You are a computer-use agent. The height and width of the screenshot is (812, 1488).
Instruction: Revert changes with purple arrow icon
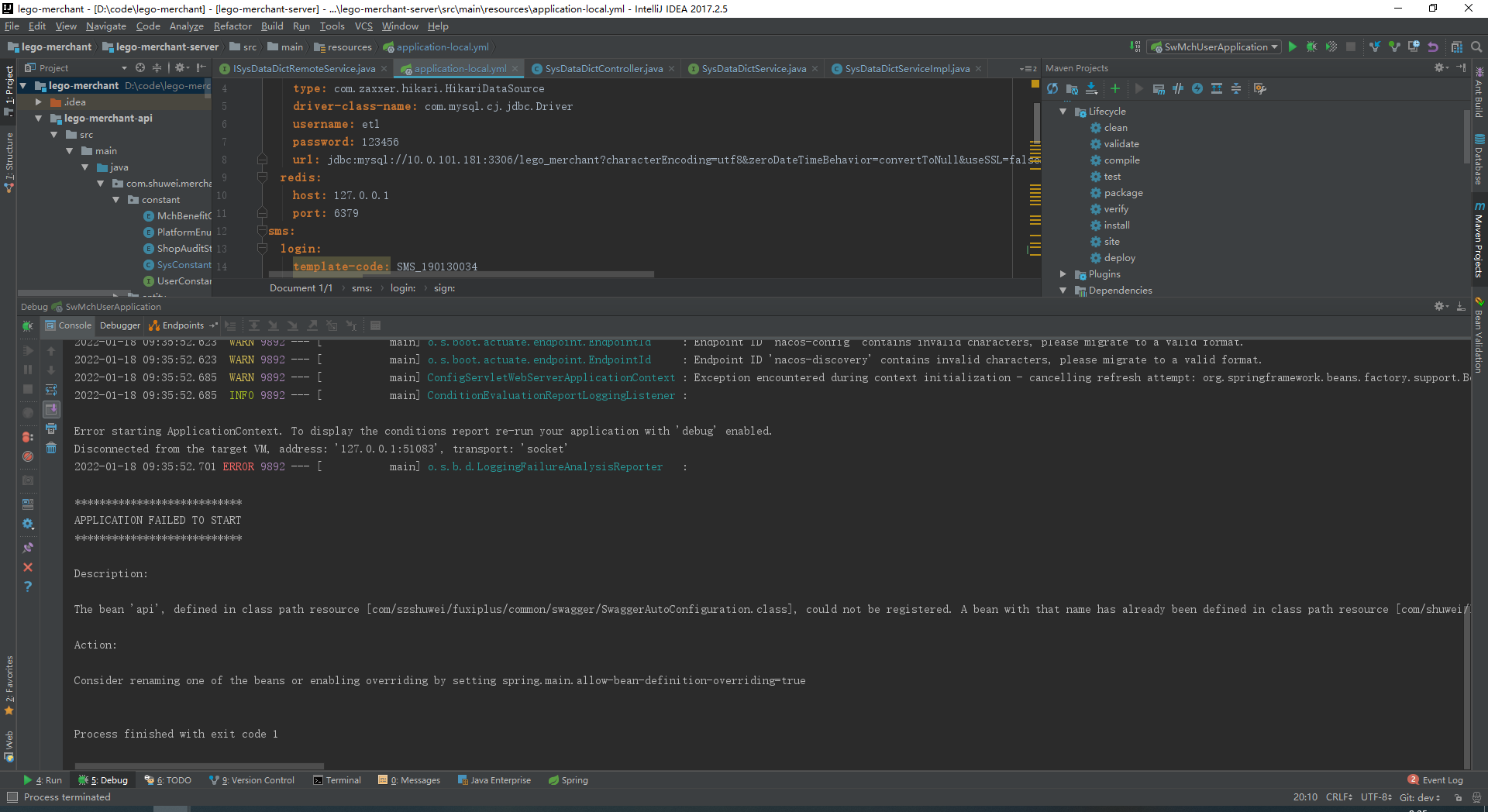1432,46
